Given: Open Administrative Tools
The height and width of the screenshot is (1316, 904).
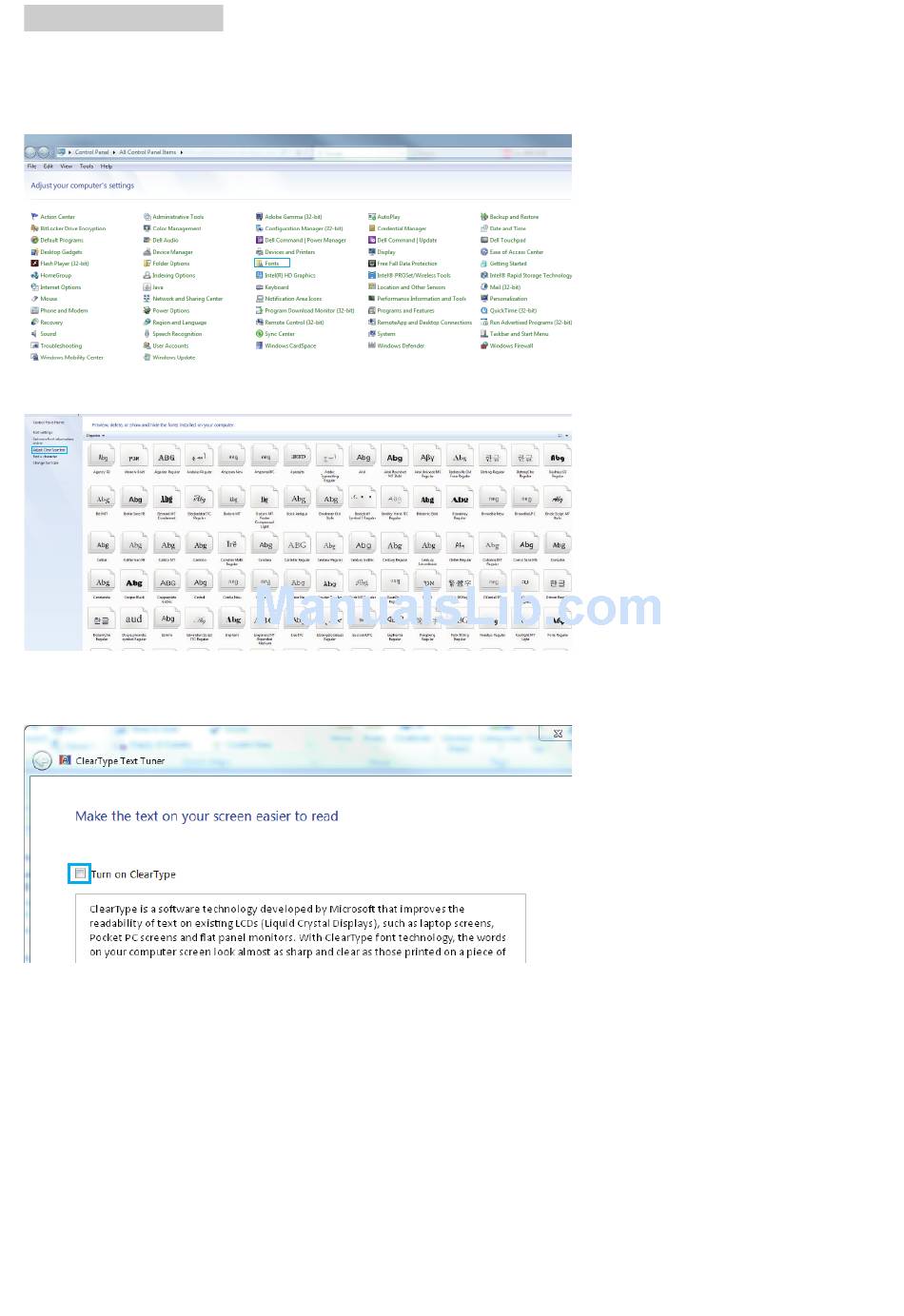Looking at the screenshot, I should [173, 217].
